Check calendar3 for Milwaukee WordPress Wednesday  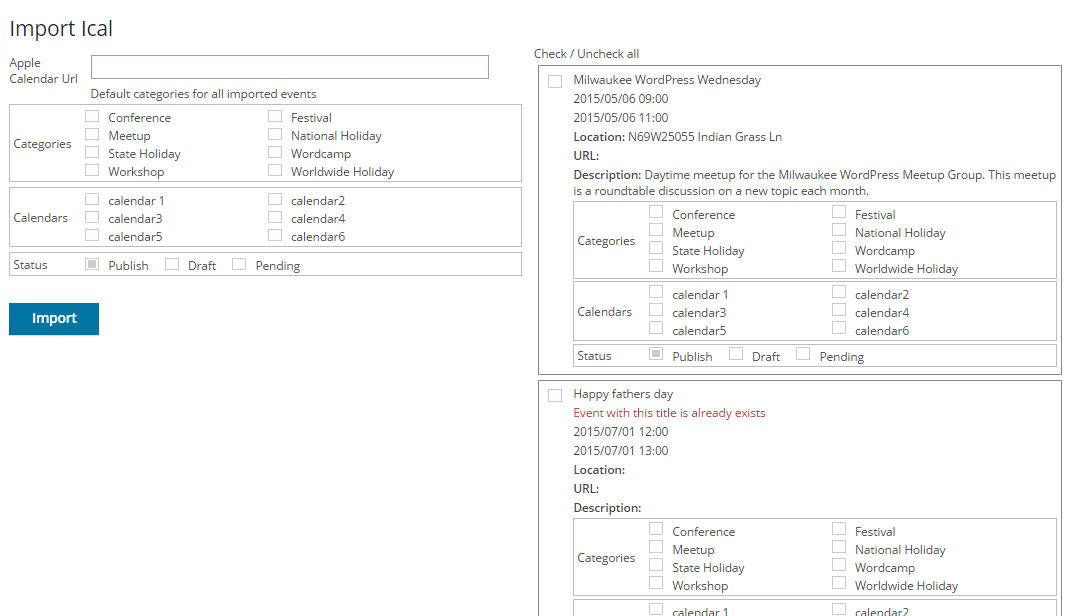(656, 310)
